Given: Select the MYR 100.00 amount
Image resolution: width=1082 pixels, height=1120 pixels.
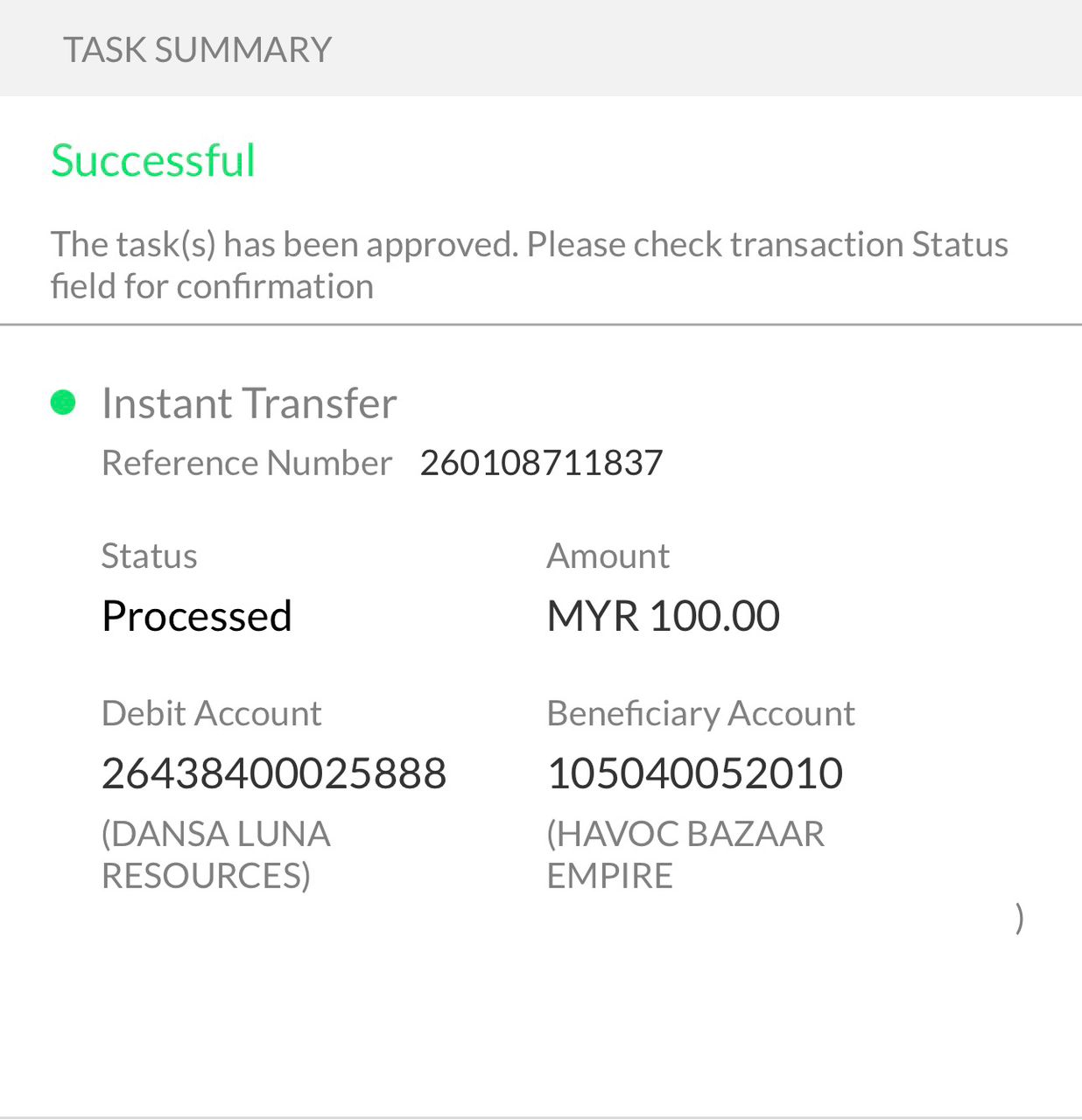Looking at the screenshot, I should 663,616.
